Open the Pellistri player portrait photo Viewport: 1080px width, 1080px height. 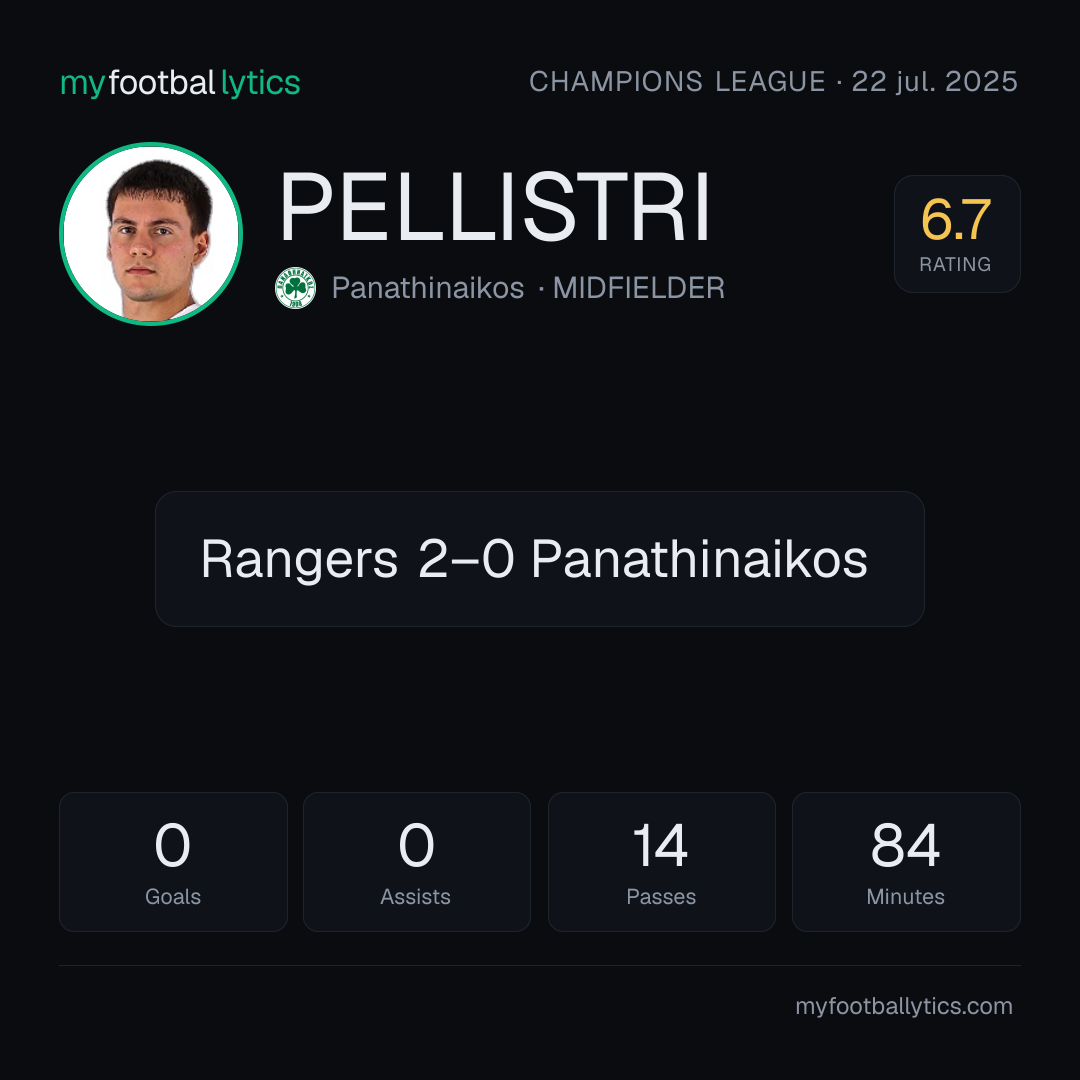tap(151, 233)
